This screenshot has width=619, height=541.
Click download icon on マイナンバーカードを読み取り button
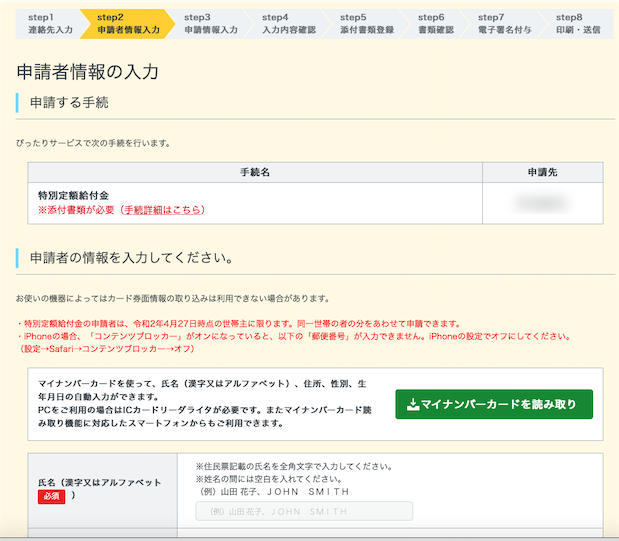coord(414,404)
